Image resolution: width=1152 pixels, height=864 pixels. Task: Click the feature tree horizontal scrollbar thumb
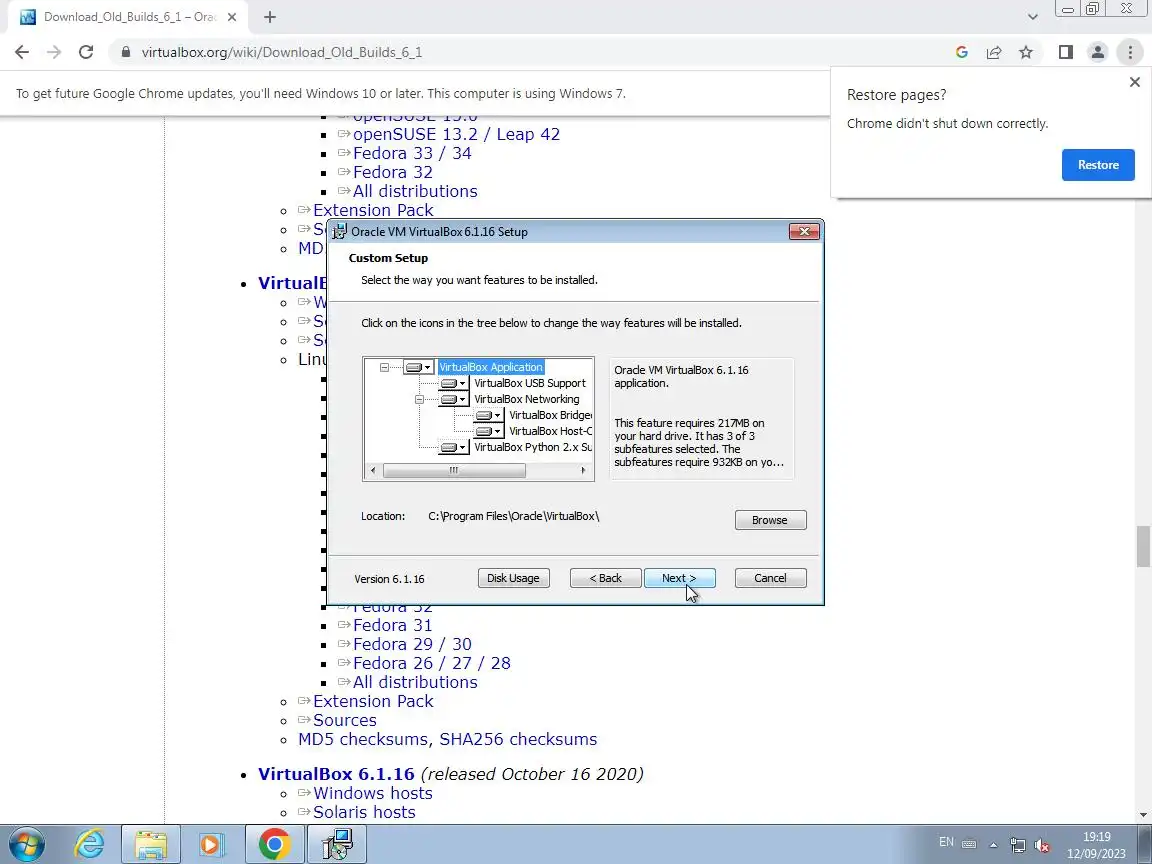tap(454, 470)
